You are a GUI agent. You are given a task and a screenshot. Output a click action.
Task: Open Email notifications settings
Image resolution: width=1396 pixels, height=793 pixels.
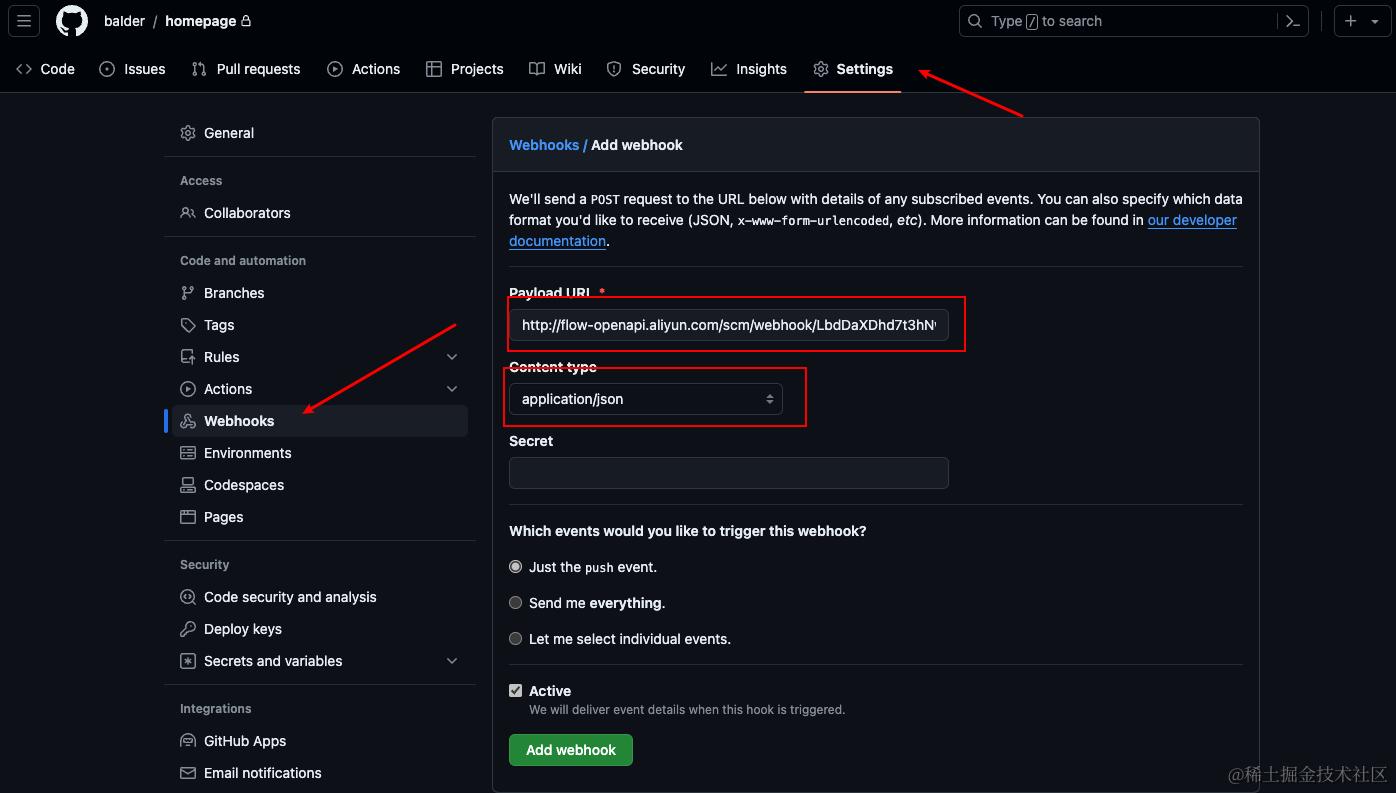tap(263, 773)
